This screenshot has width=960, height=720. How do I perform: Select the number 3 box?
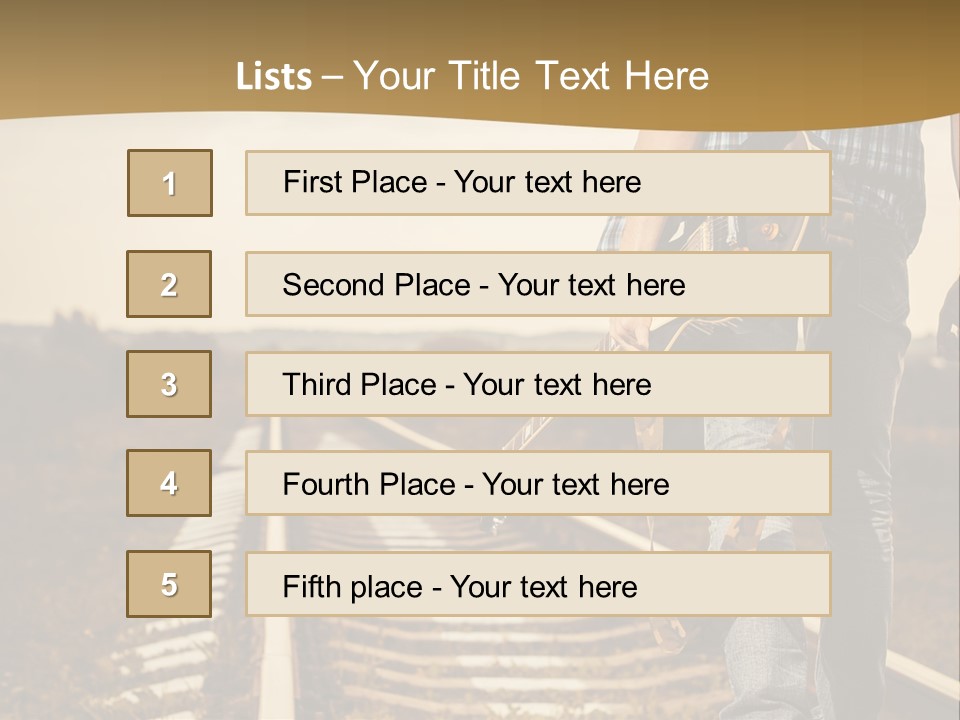169,384
